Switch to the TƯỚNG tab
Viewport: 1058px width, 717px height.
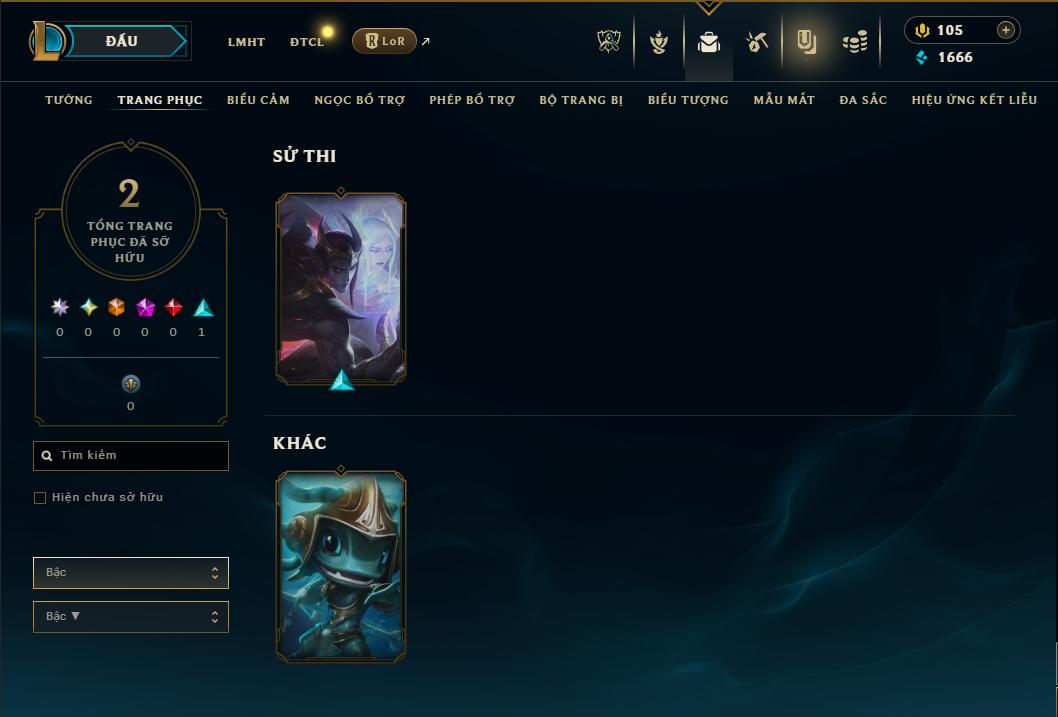[69, 100]
